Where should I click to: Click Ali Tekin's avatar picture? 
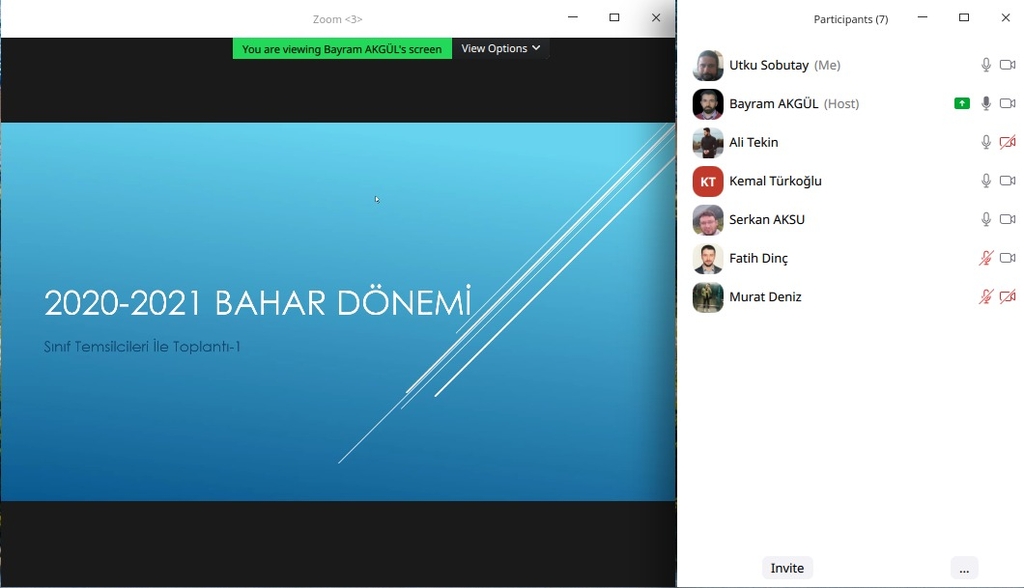point(708,142)
